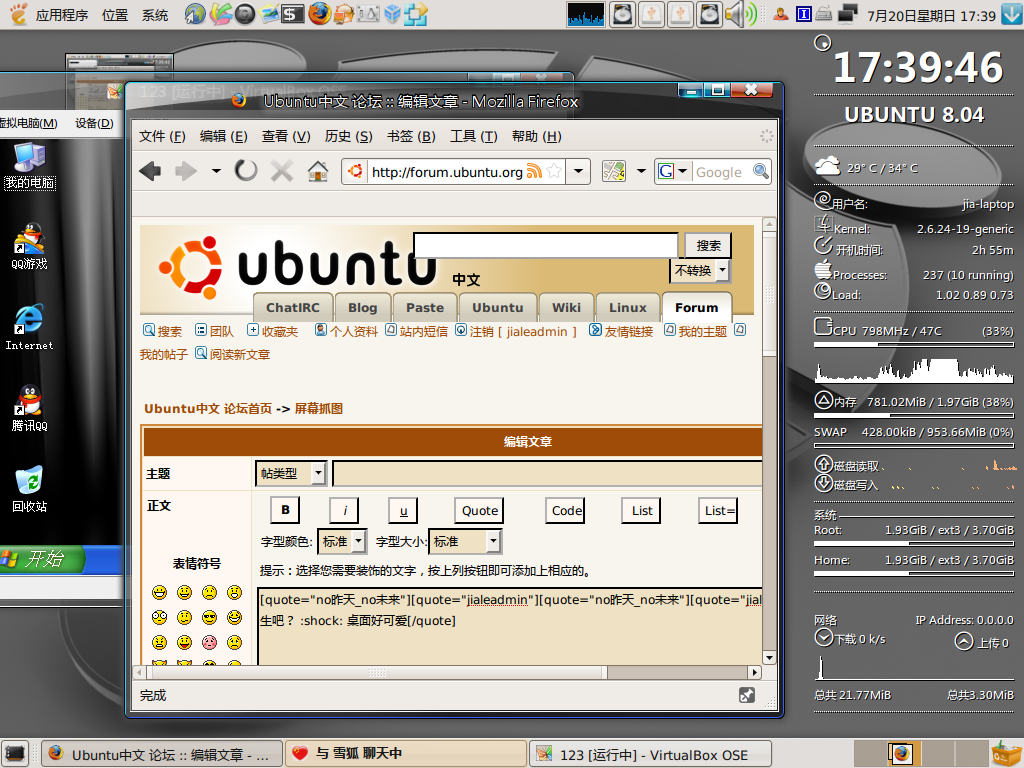The image size is (1024, 768).
Task: Click the page's horizontal scrollbar
Action: click(x=447, y=672)
